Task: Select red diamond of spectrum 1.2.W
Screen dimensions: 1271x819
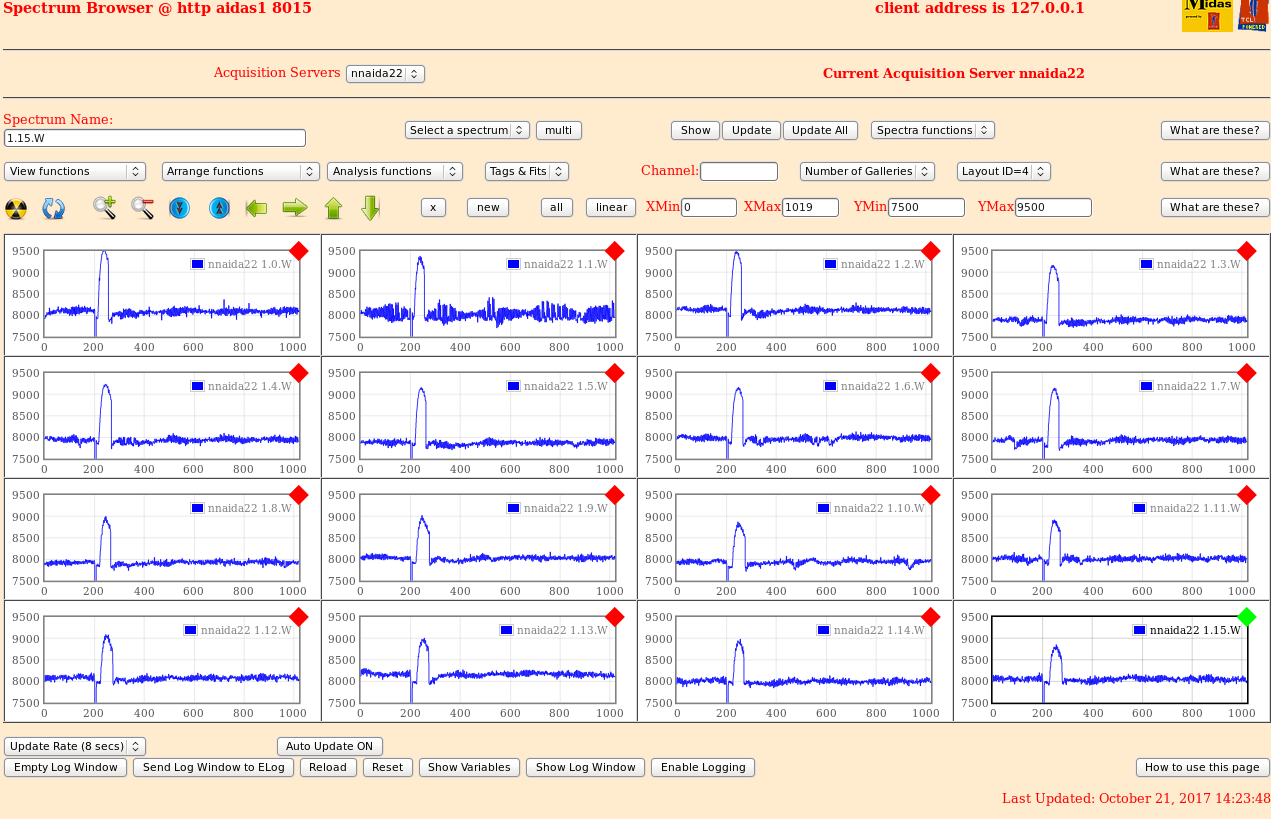Action: (x=930, y=251)
